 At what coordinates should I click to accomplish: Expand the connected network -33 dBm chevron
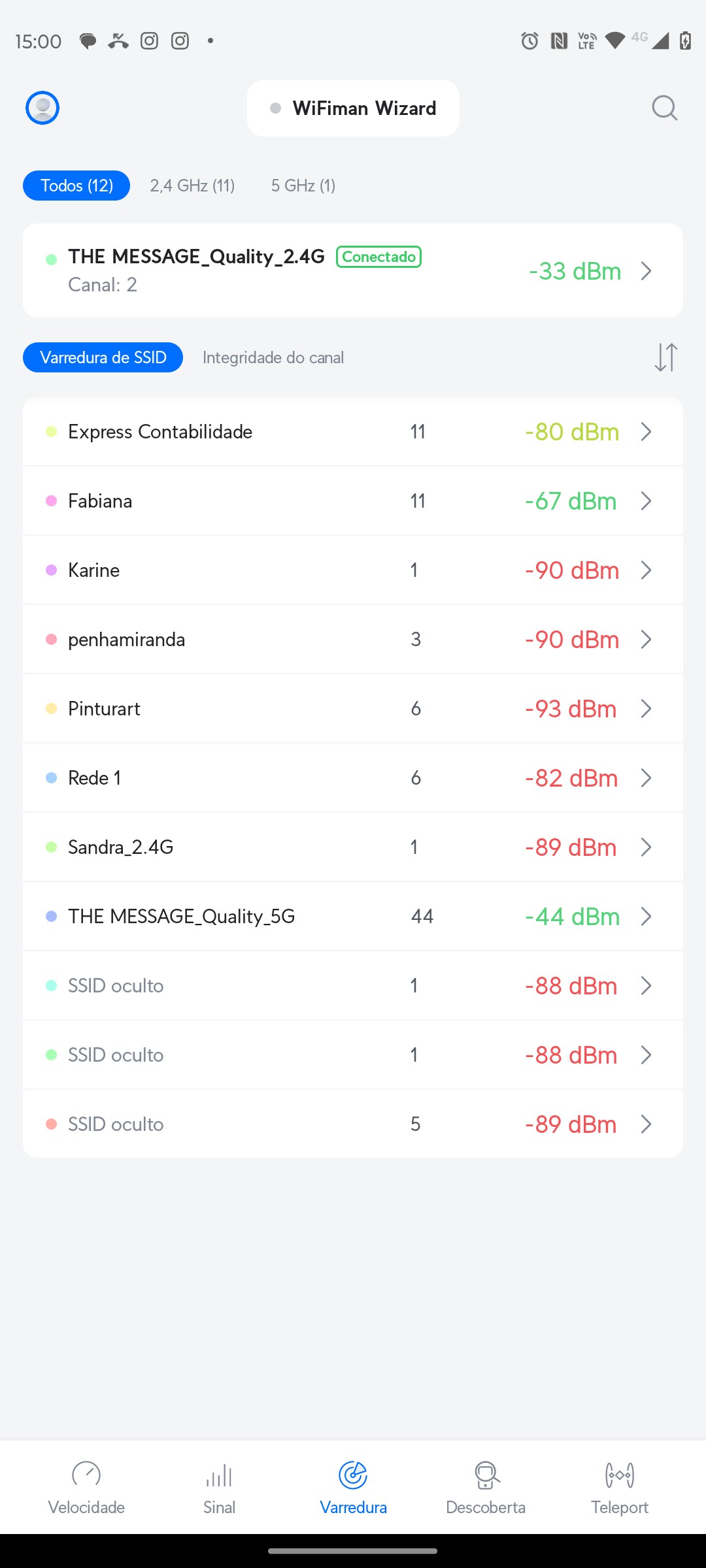646,271
